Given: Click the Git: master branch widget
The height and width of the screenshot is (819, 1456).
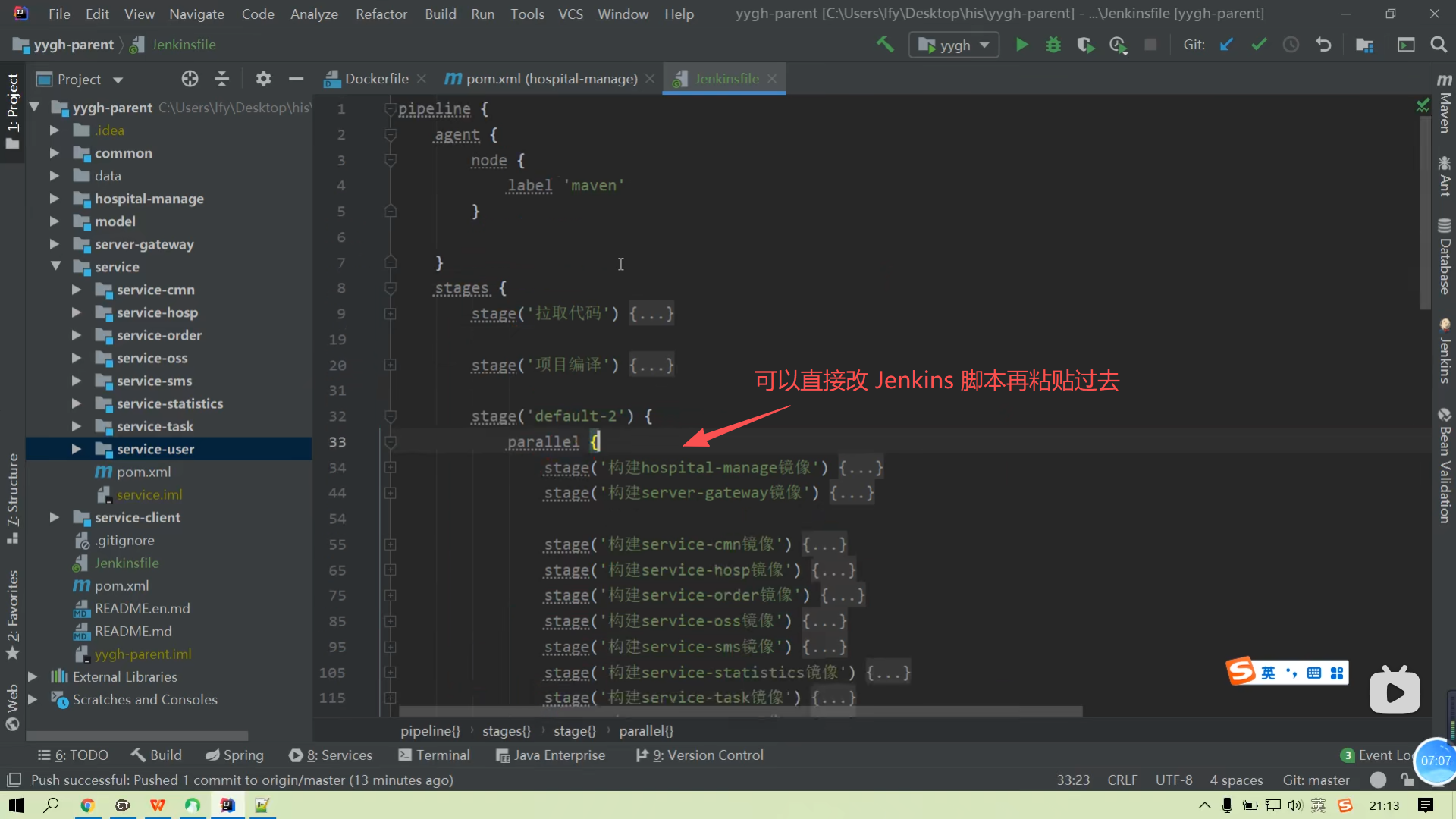Looking at the screenshot, I should tap(1316, 780).
